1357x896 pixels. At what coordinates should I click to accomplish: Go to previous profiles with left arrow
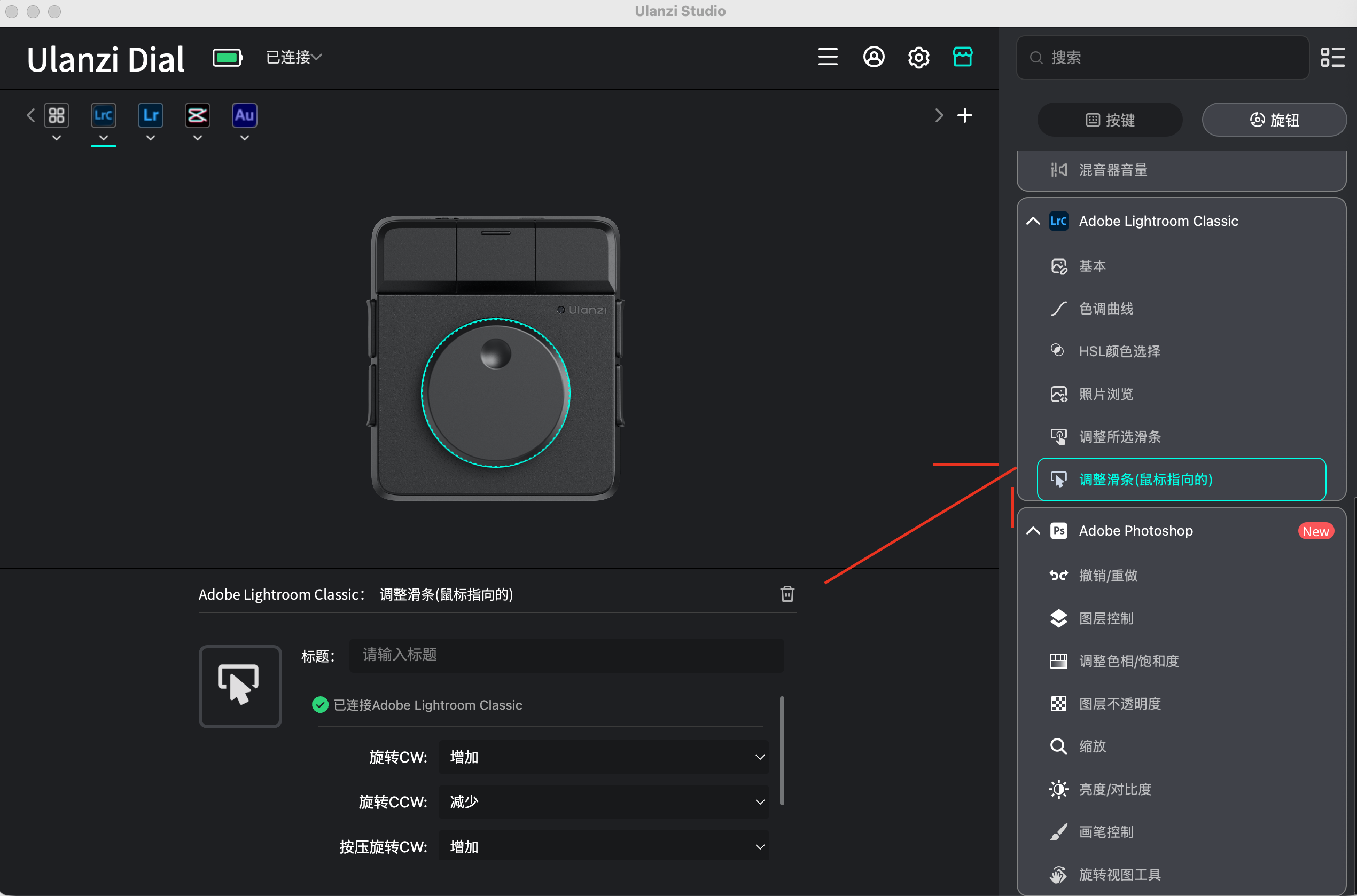31,115
